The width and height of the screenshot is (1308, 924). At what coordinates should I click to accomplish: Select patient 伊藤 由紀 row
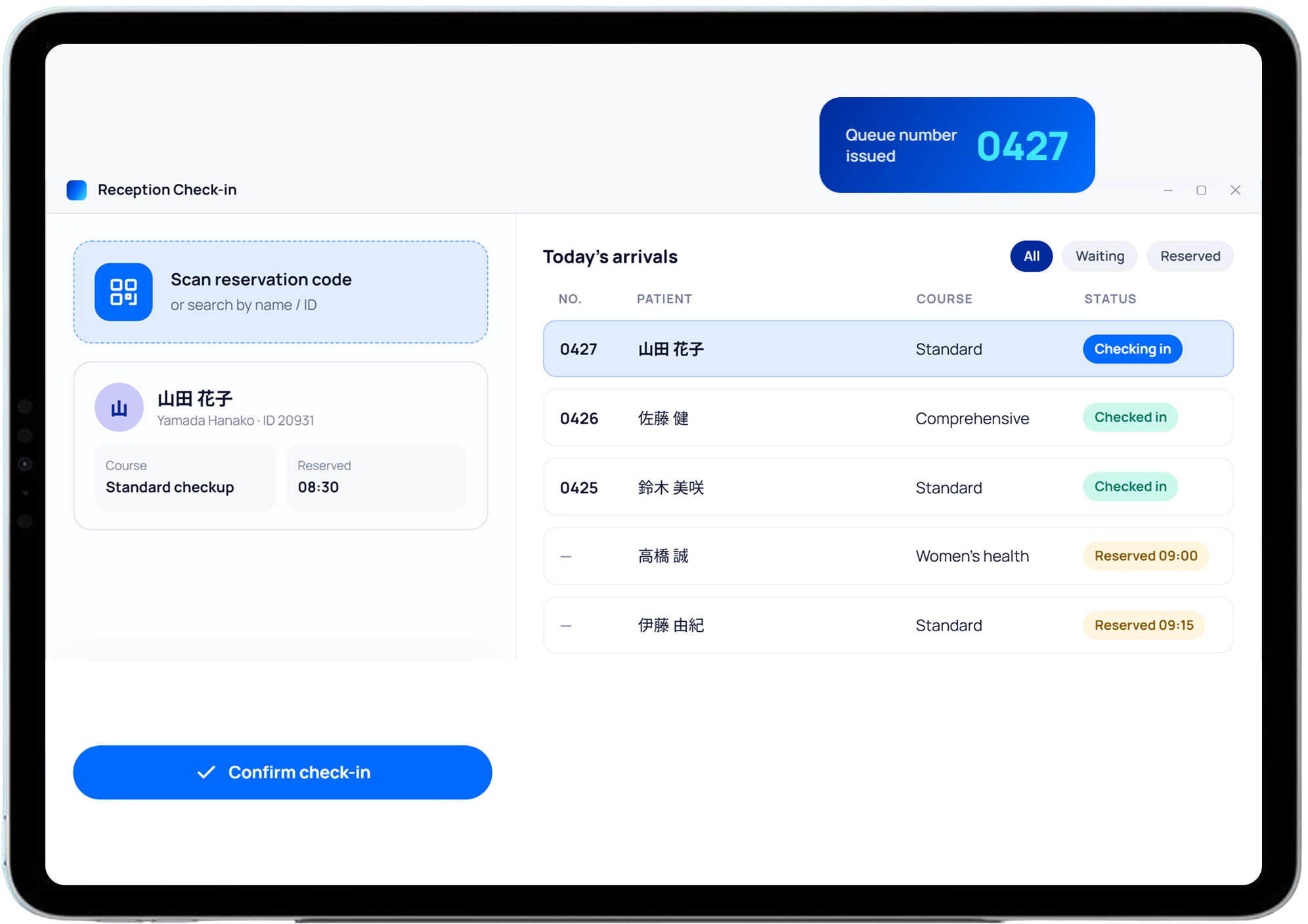[888, 625]
